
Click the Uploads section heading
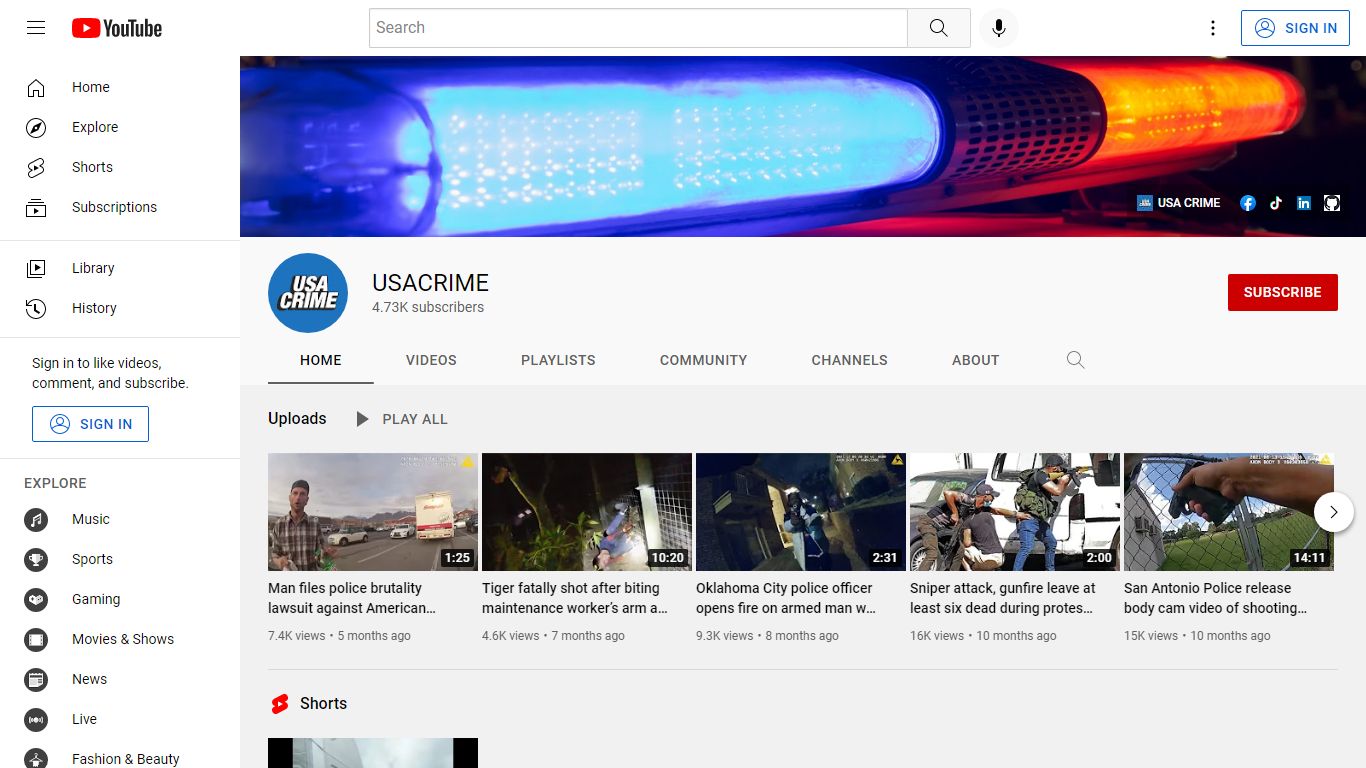[x=297, y=419]
